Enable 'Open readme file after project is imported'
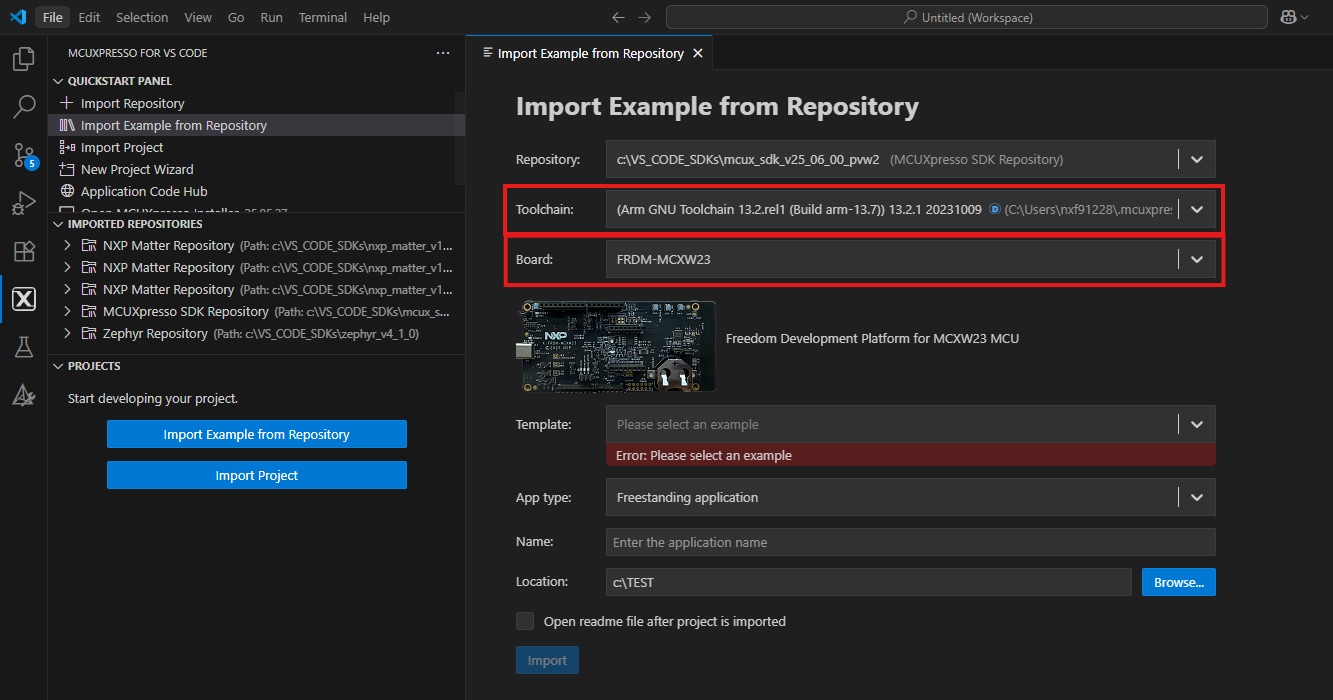The image size is (1333, 700). 524,620
